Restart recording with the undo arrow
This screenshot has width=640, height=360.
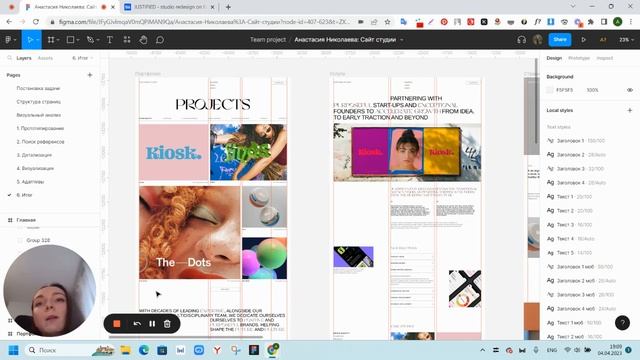(x=137, y=324)
